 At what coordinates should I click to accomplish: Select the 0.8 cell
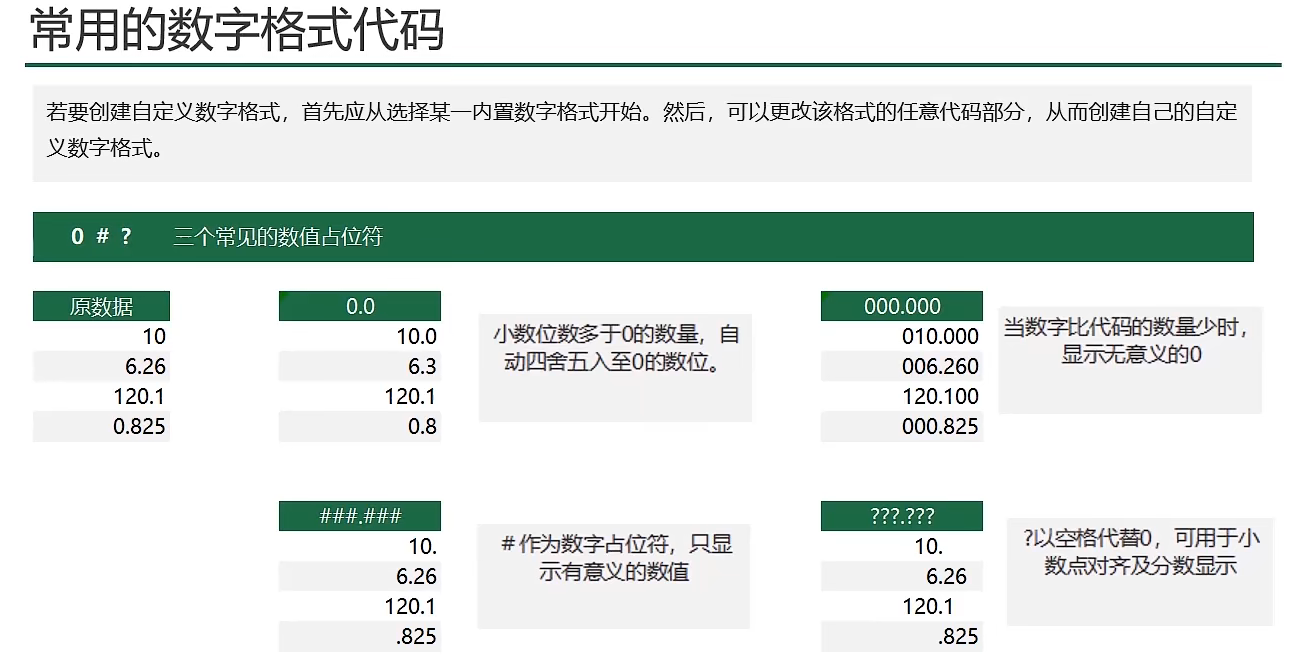(360, 427)
